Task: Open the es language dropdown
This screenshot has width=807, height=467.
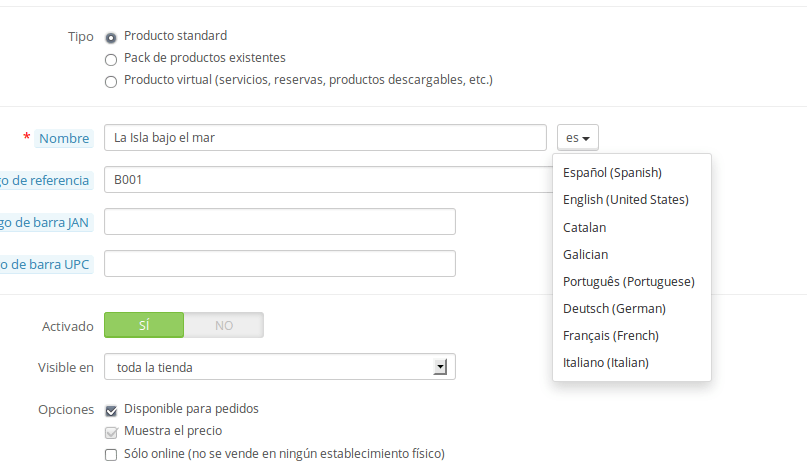Action: [577, 137]
